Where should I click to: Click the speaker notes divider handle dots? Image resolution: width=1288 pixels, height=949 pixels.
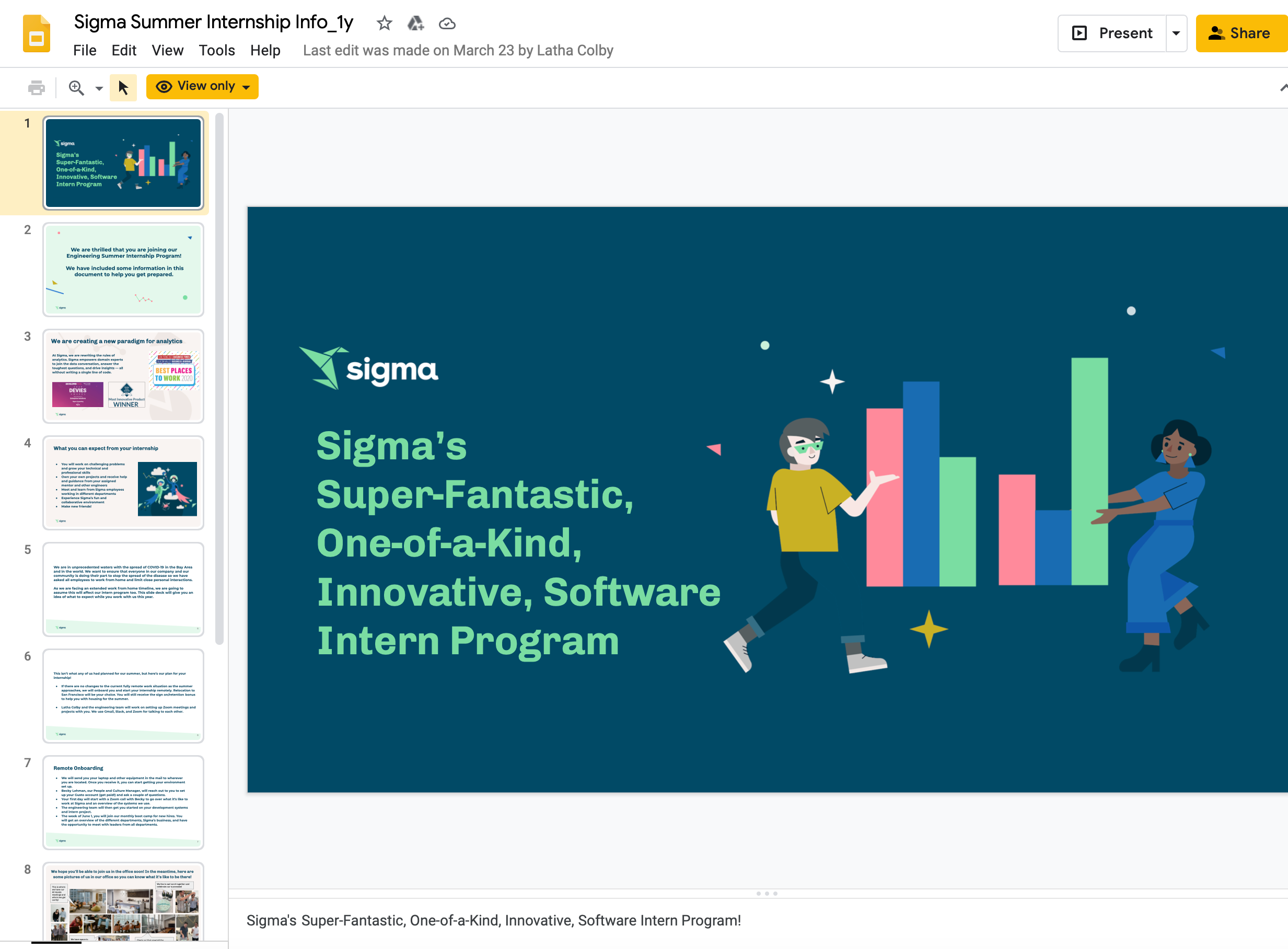[x=767, y=893]
